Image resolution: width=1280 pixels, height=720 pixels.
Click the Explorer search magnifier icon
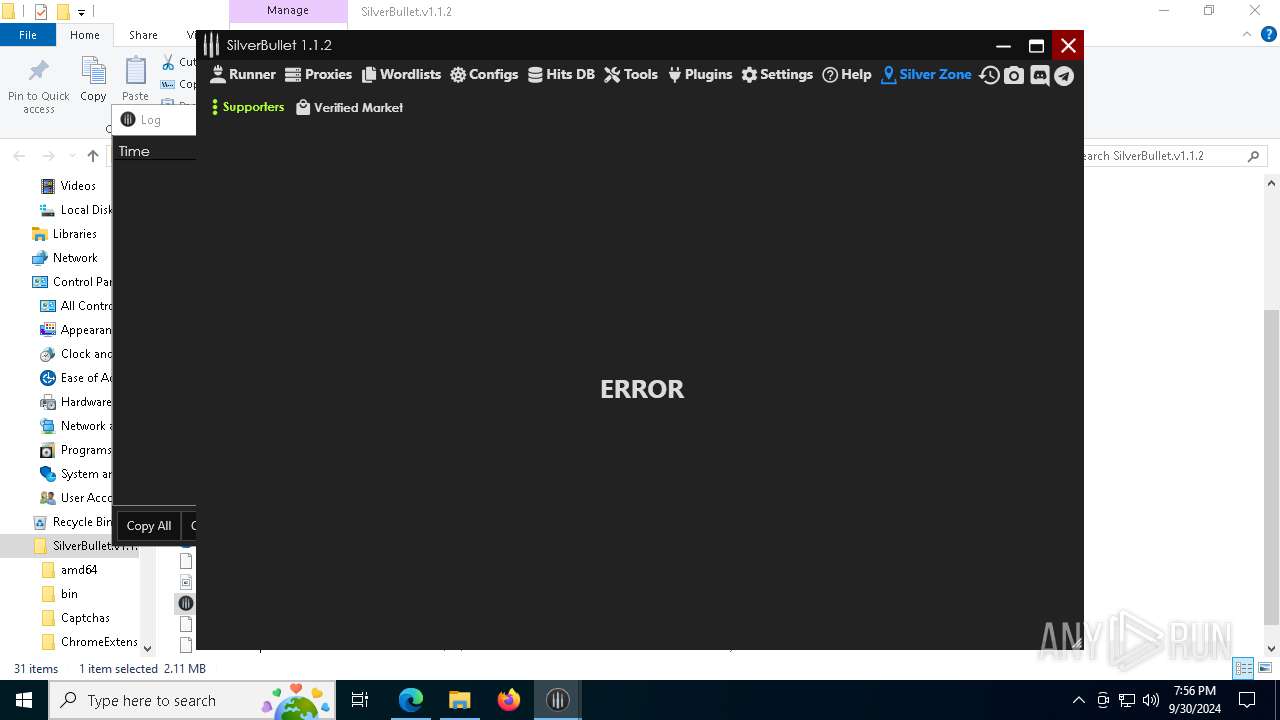(1253, 156)
